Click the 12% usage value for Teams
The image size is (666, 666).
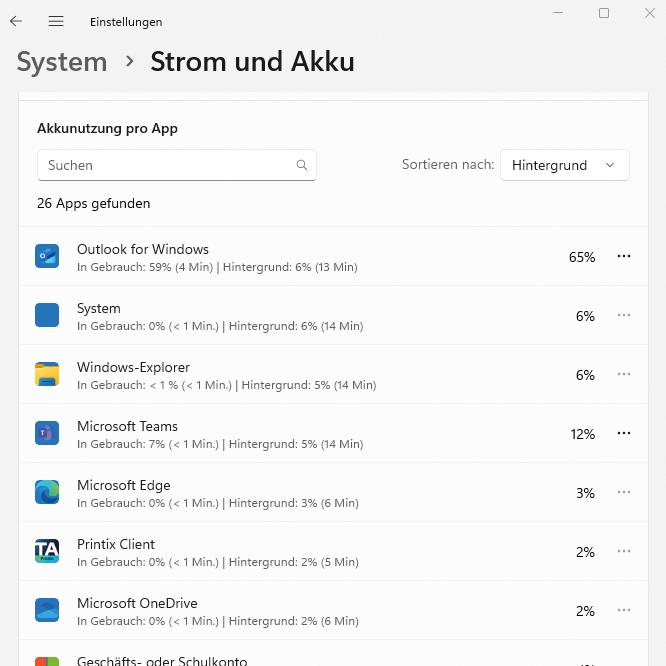[x=583, y=434]
